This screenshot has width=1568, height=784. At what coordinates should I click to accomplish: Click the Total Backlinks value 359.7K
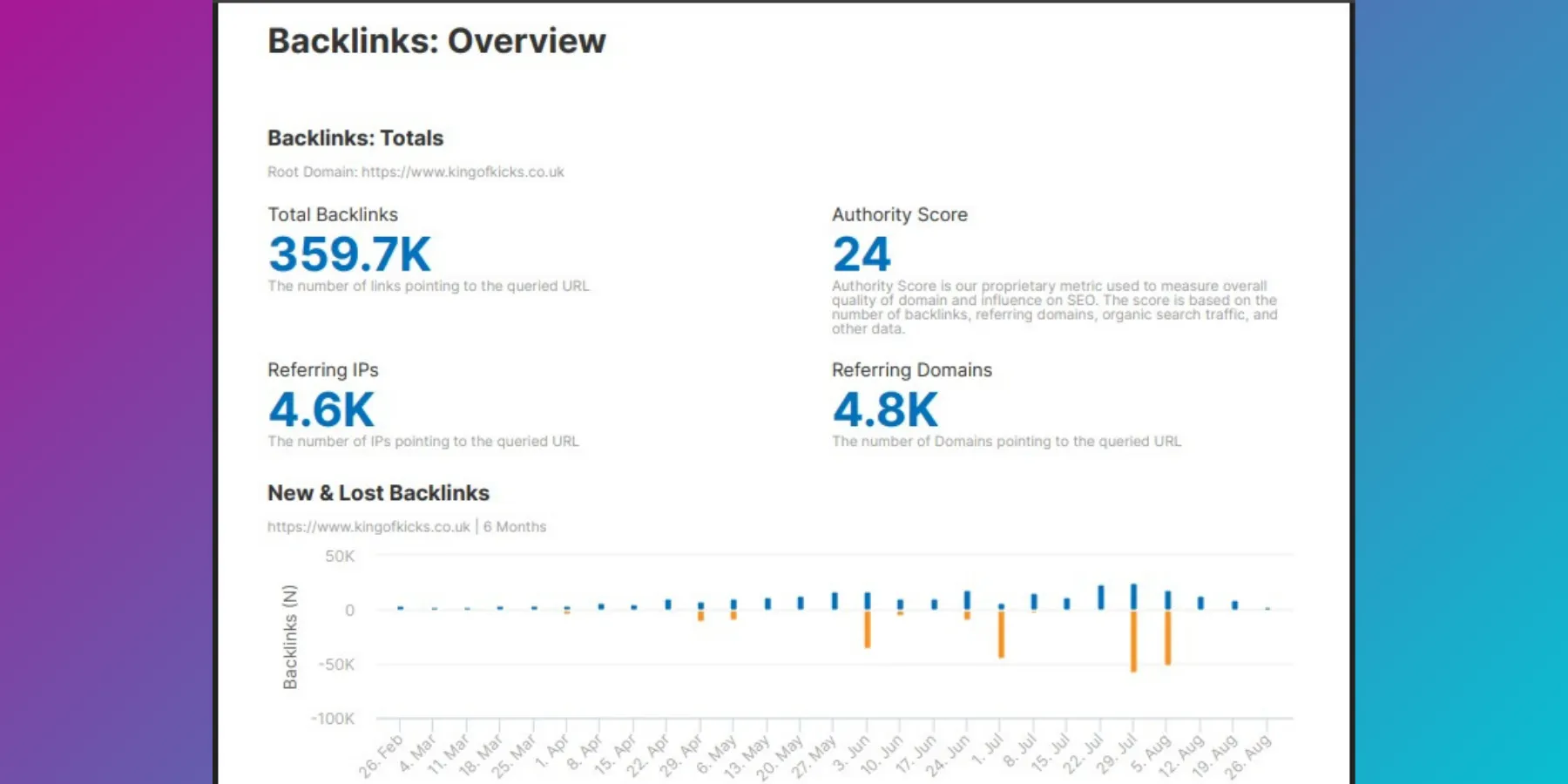coord(348,253)
